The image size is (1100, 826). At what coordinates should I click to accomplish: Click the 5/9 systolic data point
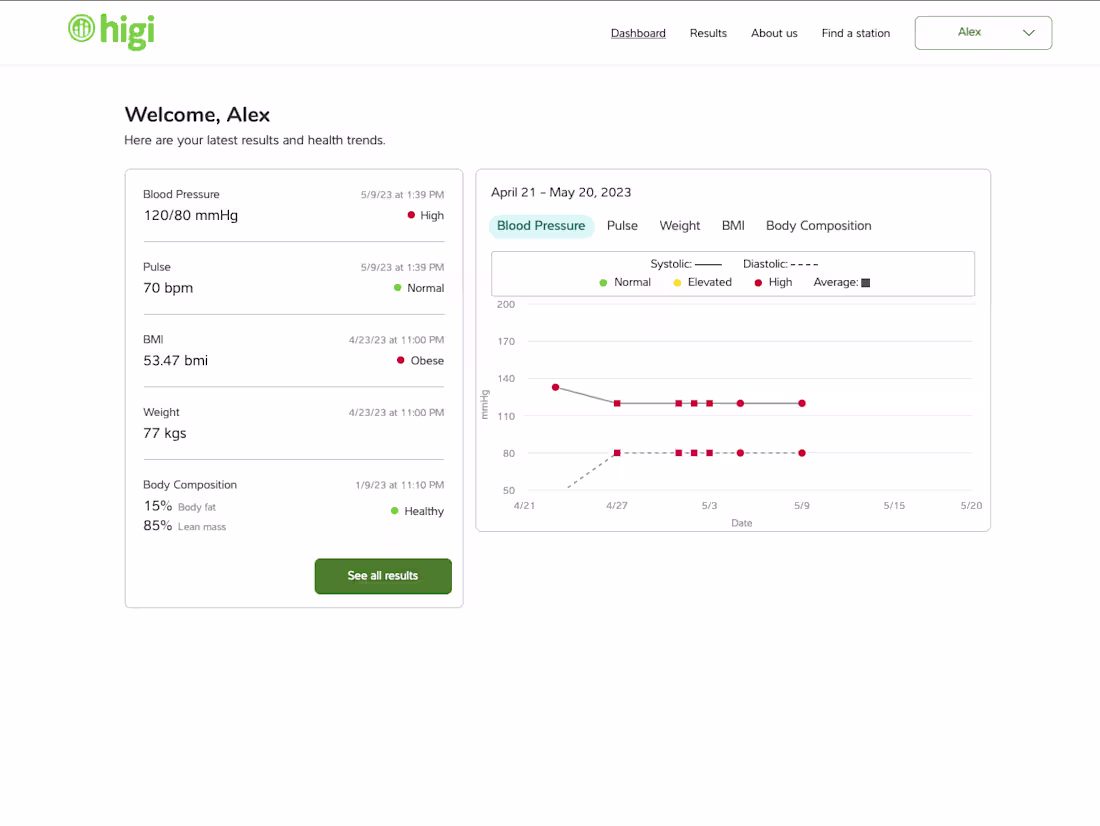tap(802, 404)
